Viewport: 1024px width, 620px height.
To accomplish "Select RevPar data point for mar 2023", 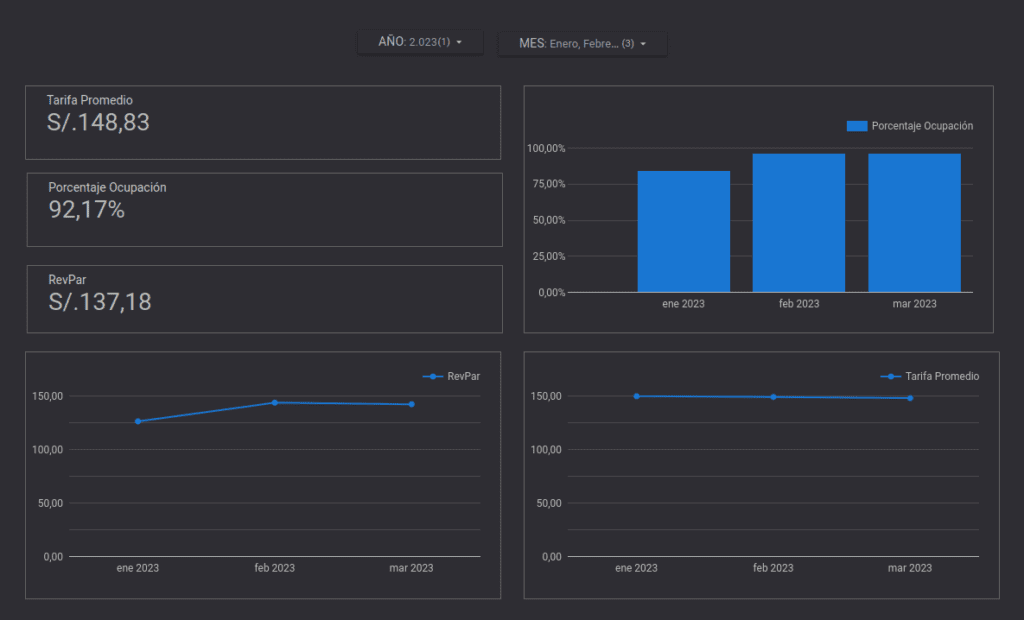I will point(411,404).
